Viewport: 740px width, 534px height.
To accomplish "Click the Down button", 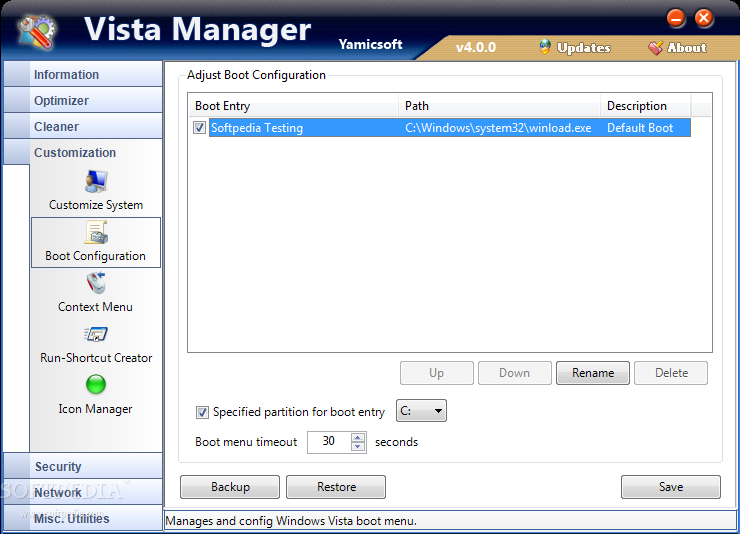I will click(x=514, y=373).
